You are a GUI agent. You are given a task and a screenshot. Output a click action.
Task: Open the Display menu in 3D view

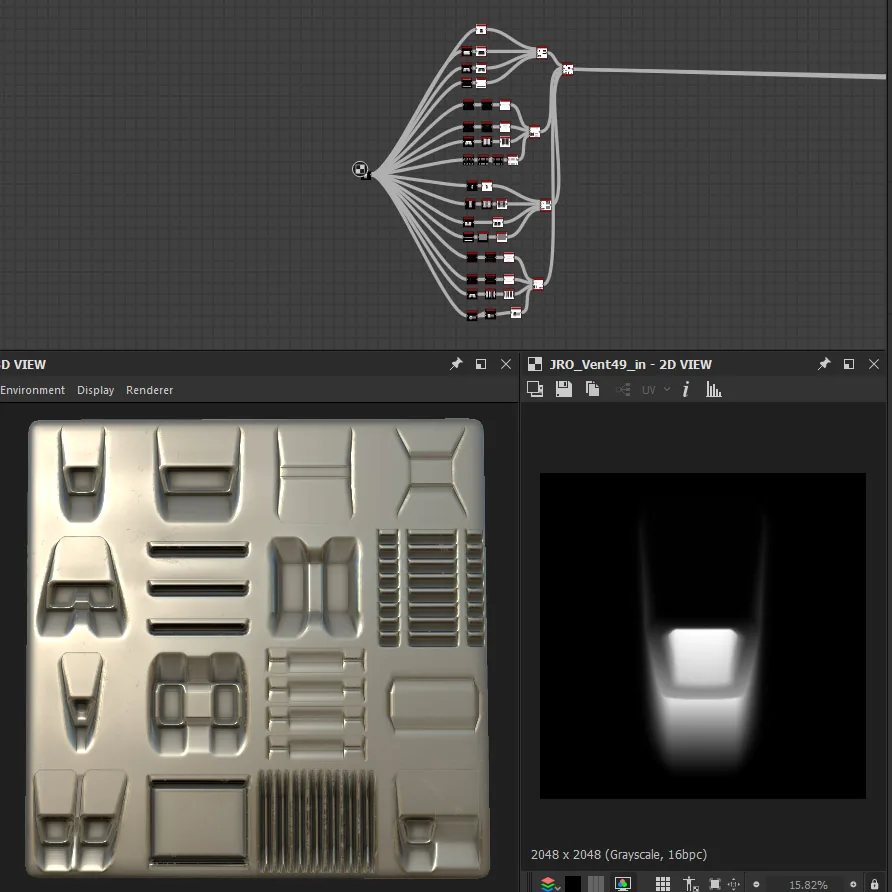96,390
